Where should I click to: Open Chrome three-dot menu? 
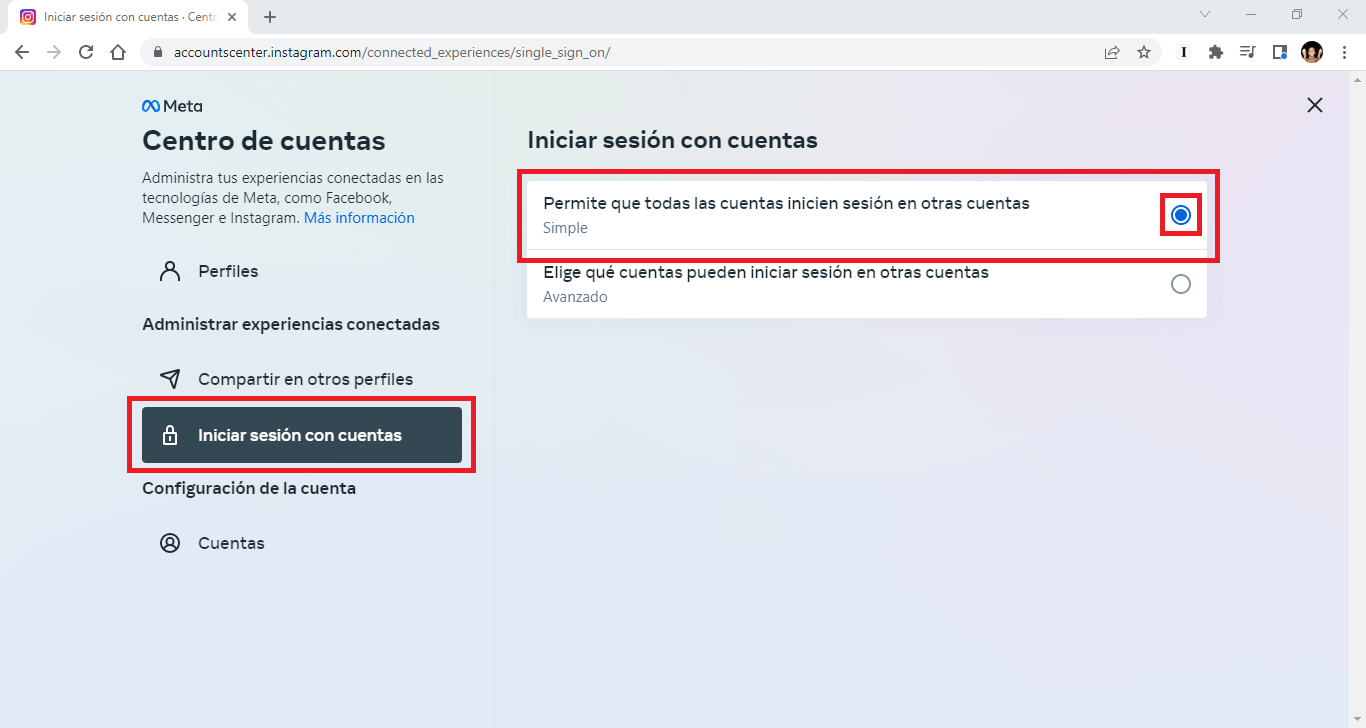pos(1344,52)
